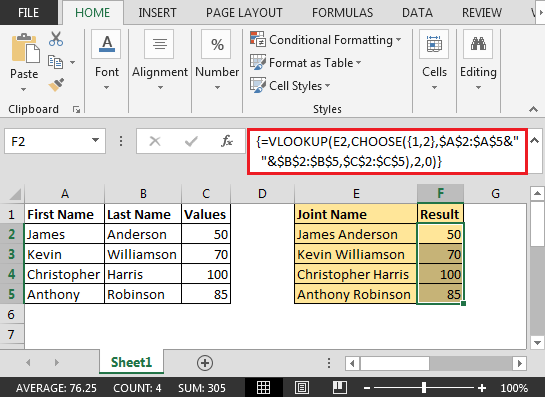Select the Sheet1 worksheet tab

pos(131,362)
